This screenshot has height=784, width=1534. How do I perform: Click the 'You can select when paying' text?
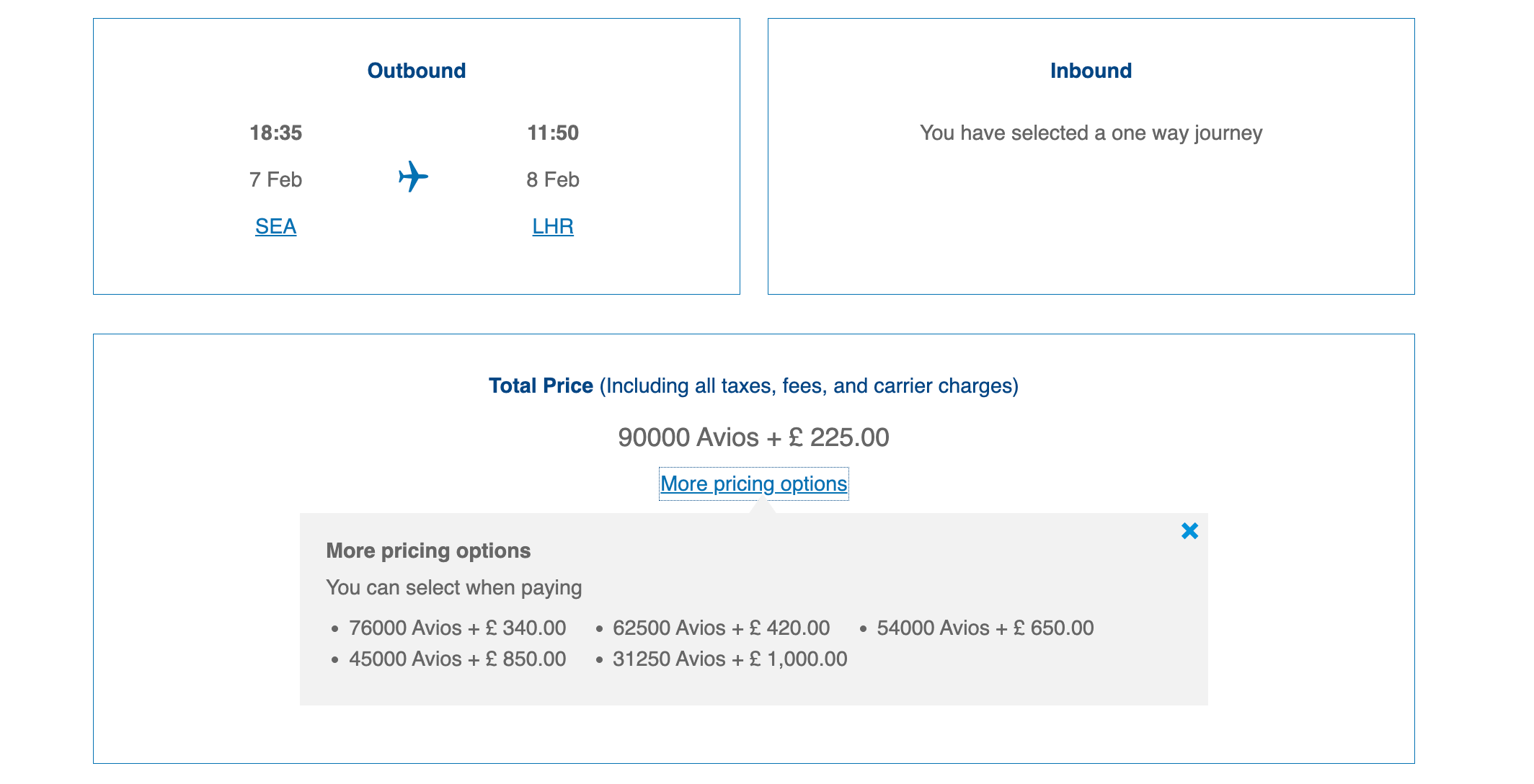(x=454, y=587)
